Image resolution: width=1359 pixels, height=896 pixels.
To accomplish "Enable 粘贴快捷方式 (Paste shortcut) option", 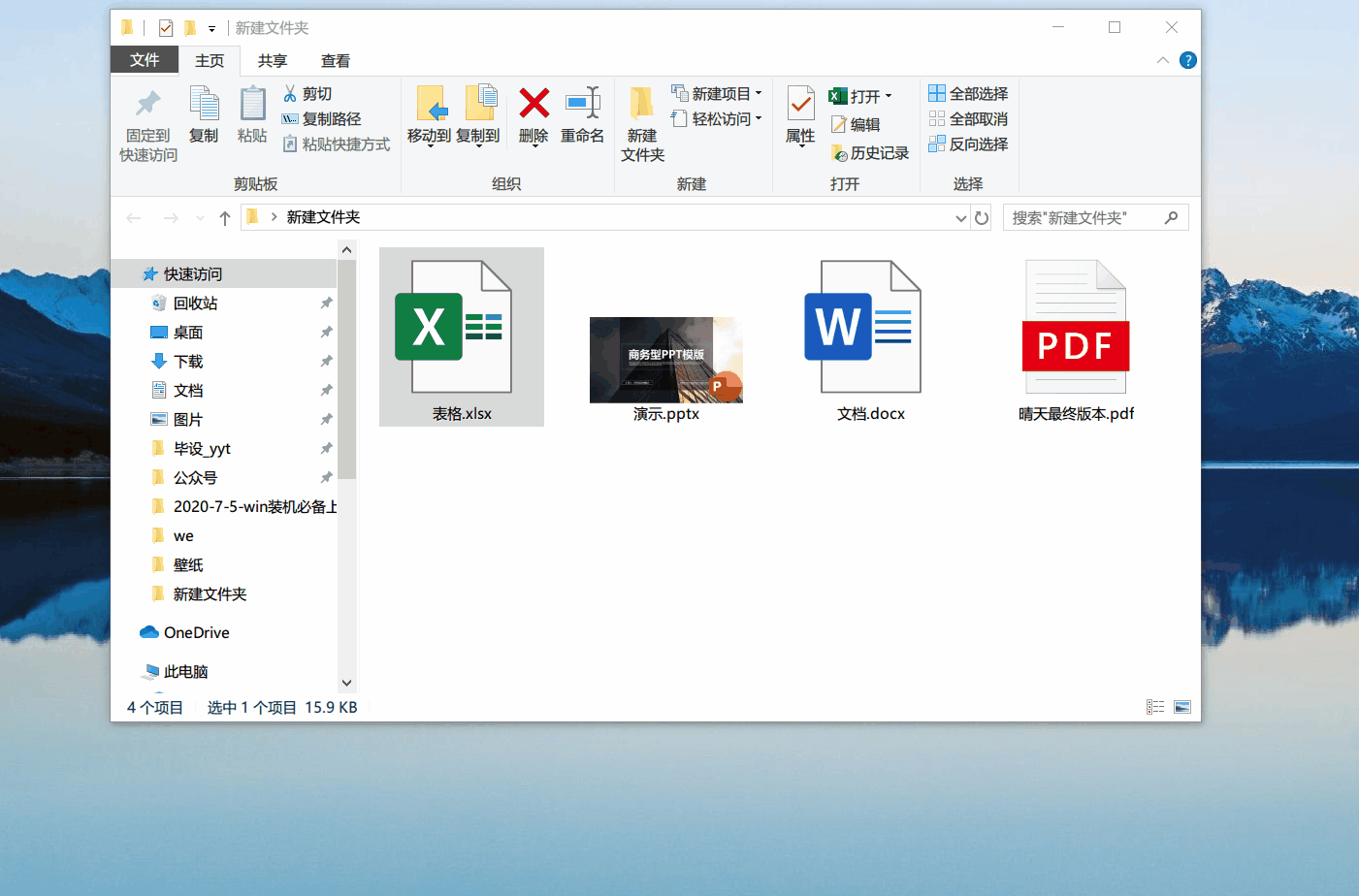I will pos(335,144).
